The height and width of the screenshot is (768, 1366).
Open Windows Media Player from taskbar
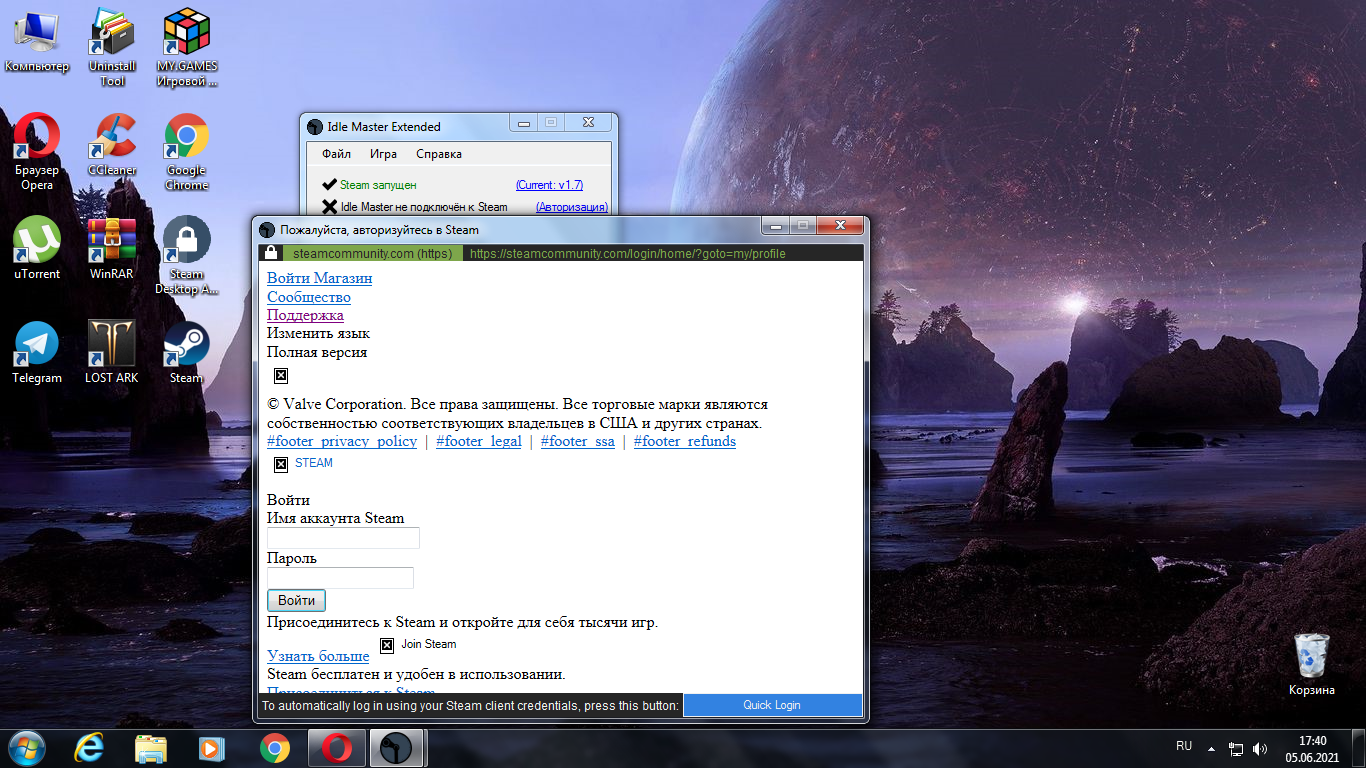tap(212, 748)
